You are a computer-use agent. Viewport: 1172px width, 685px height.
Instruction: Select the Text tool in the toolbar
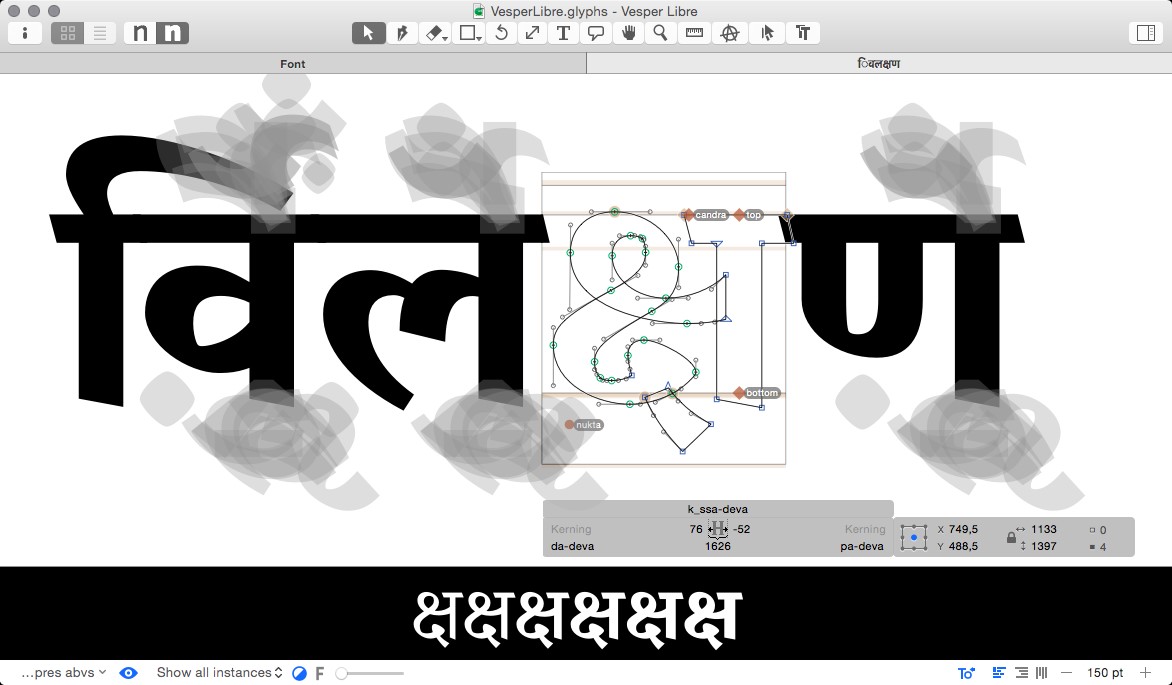[x=563, y=32]
